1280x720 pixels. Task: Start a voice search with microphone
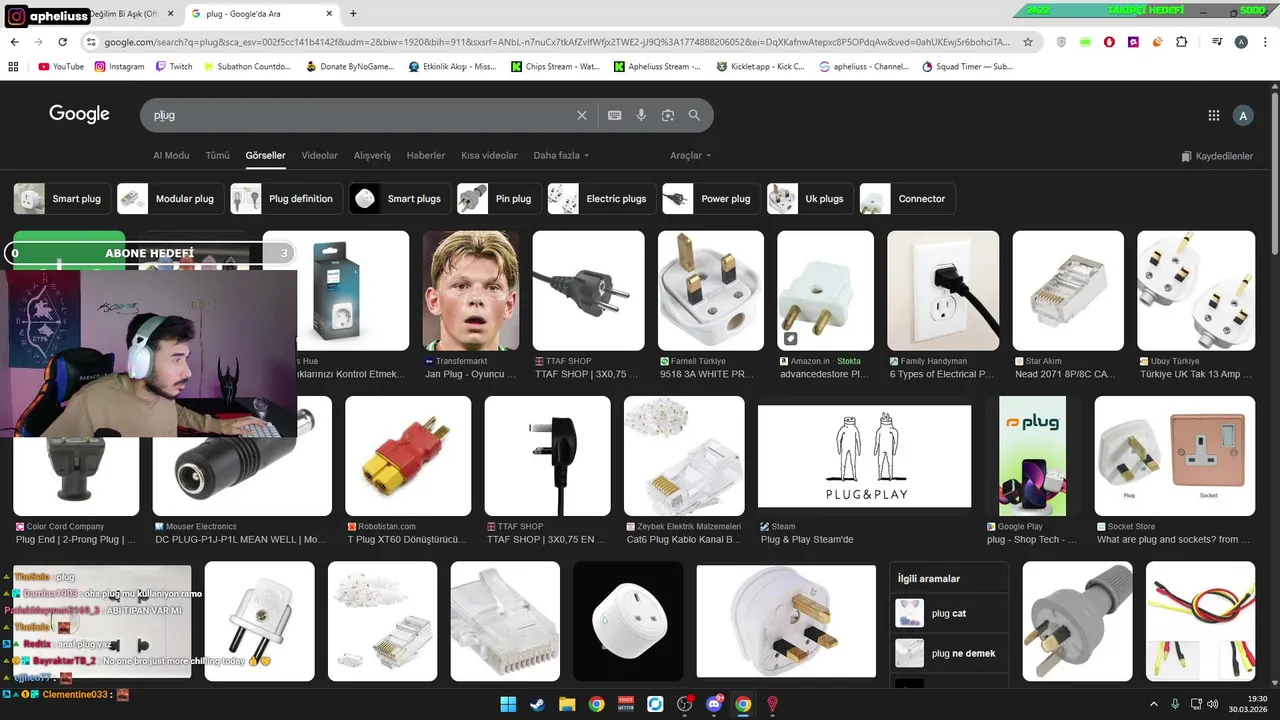[x=641, y=115]
